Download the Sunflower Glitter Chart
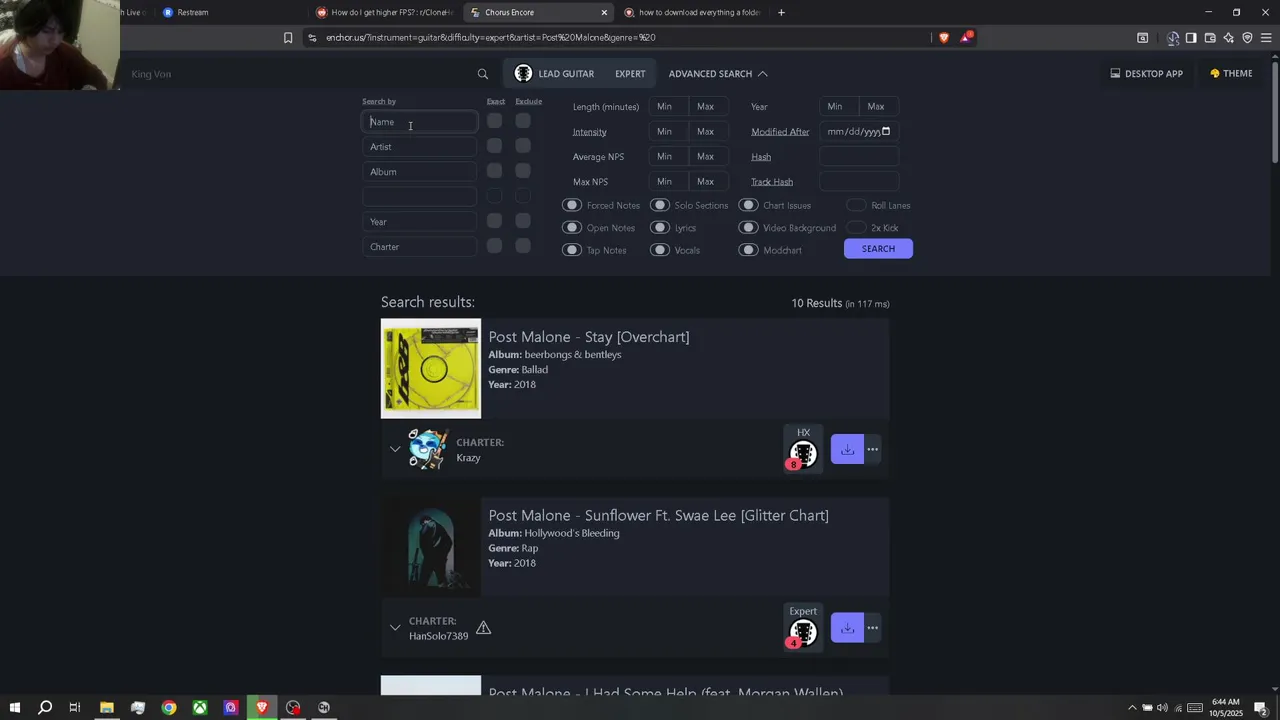The image size is (1280, 720). pos(847,628)
